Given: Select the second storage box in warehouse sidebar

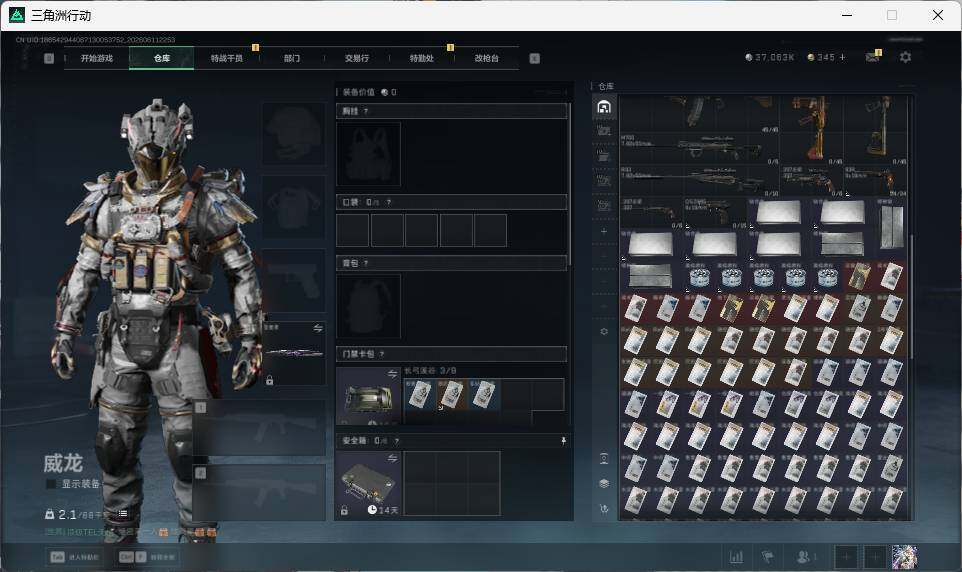Looking at the screenshot, I should pyautogui.click(x=604, y=131).
